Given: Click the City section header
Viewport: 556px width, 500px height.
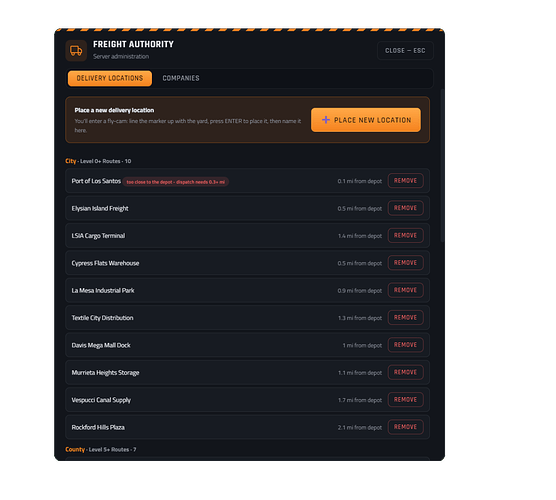Looking at the screenshot, I should [98, 161].
